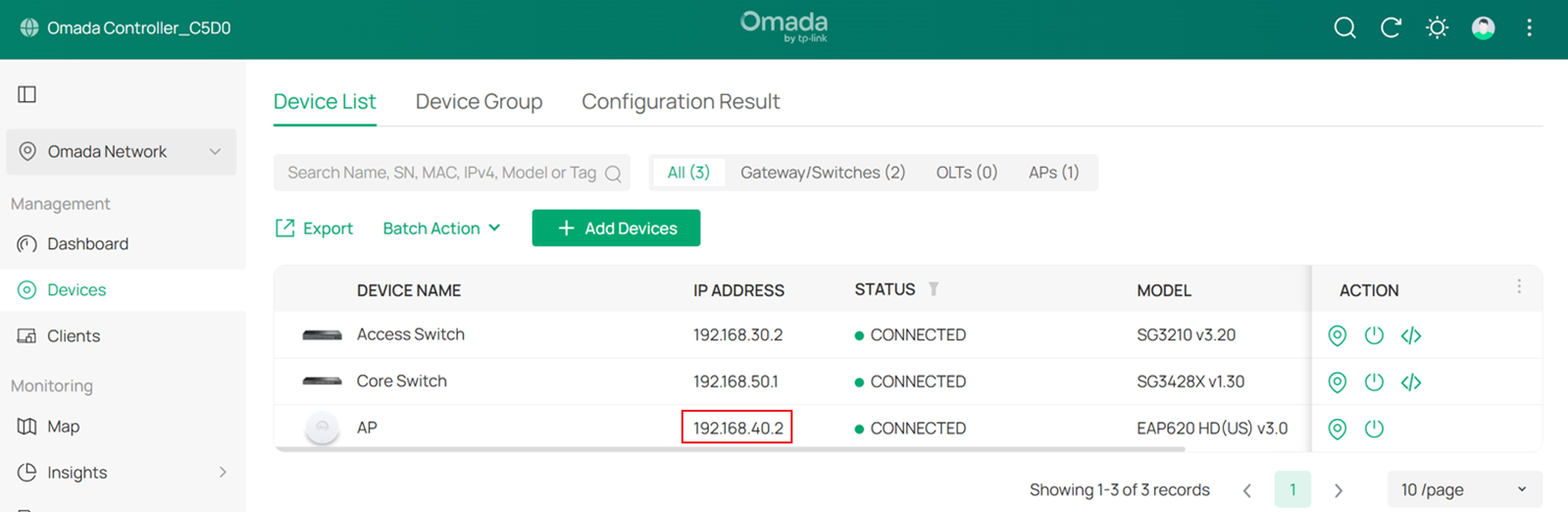The image size is (1568, 512).
Task: Click model EAP620 HD(US) v3.0
Action: (x=1212, y=429)
